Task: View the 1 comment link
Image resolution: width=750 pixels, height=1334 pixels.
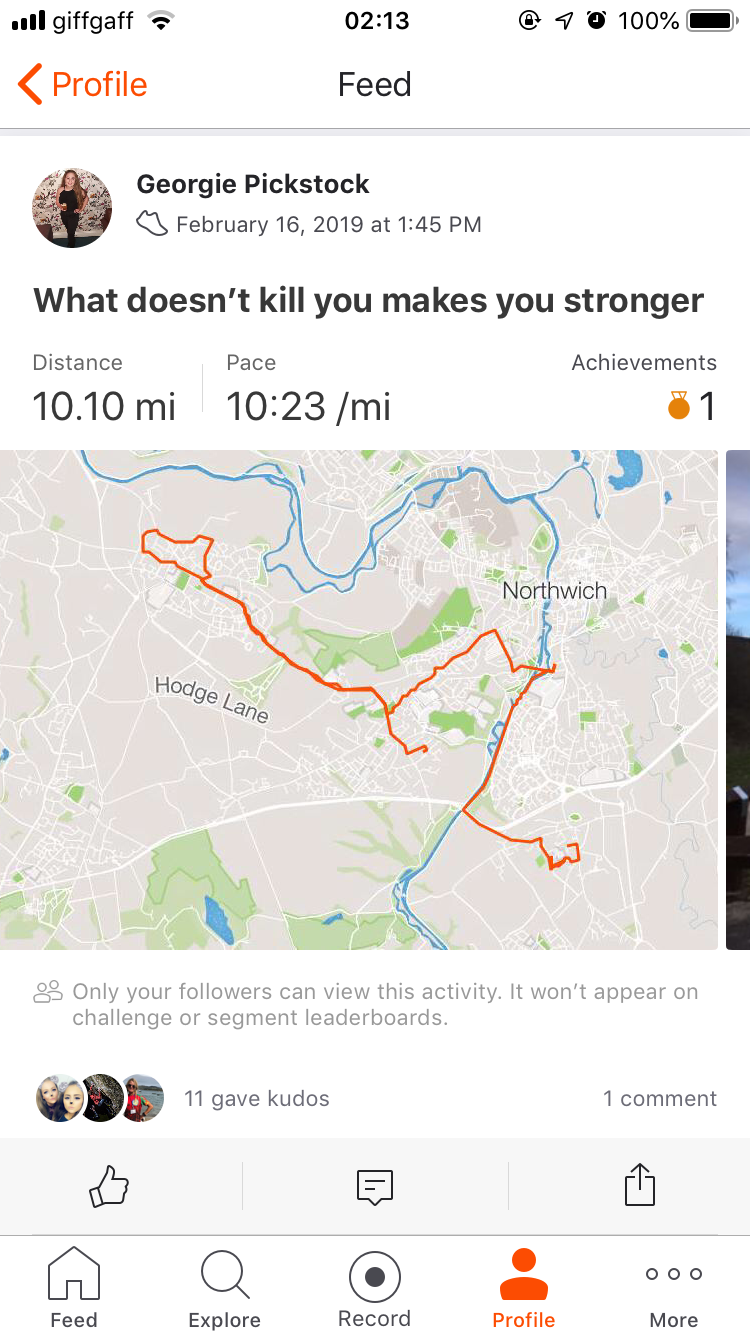Action: (659, 1098)
